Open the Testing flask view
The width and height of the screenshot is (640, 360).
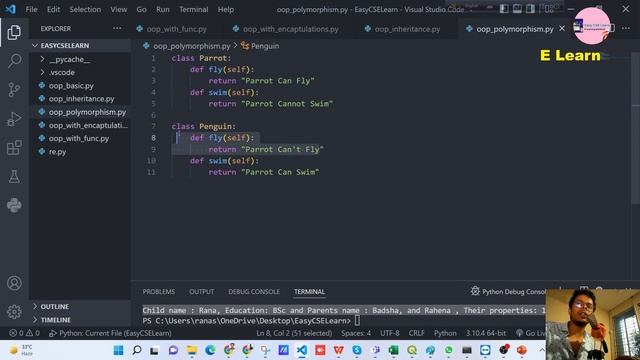(14, 176)
